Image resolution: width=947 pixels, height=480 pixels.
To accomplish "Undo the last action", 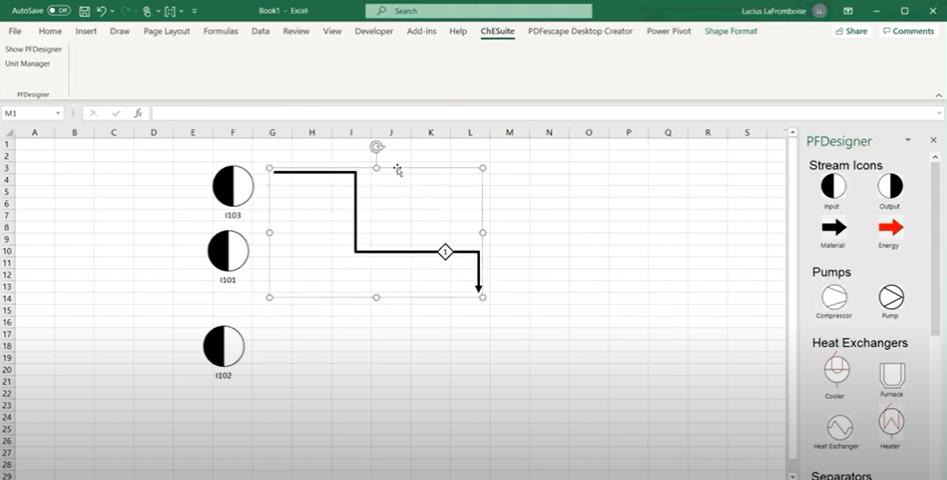I will (101, 11).
